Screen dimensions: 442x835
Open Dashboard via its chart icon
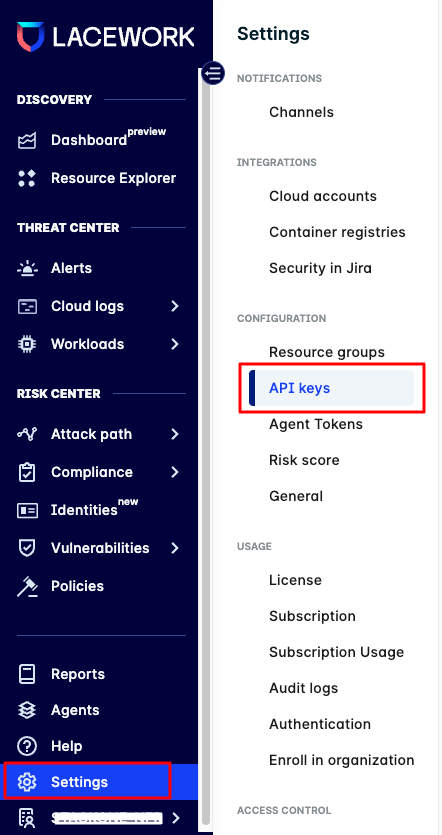pos(27,141)
